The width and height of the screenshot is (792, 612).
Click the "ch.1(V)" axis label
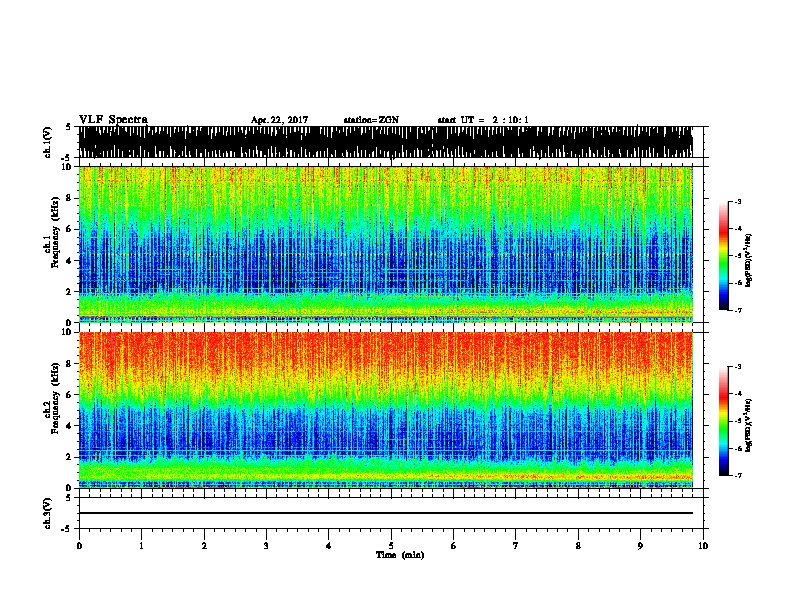(48, 142)
